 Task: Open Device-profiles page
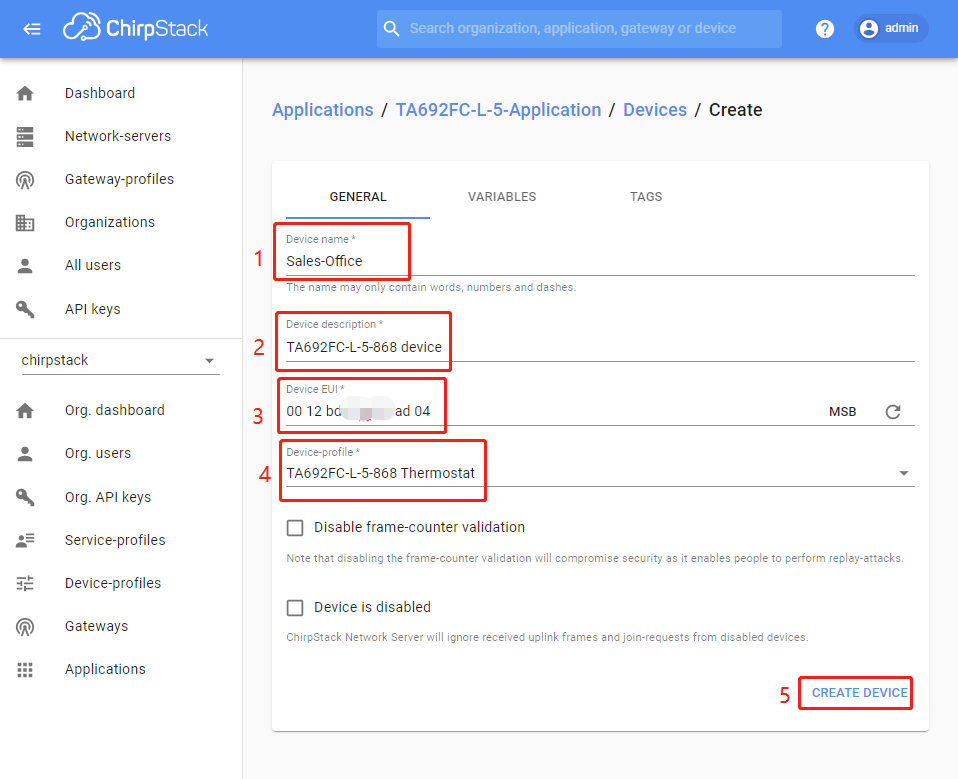click(x=113, y=583)
